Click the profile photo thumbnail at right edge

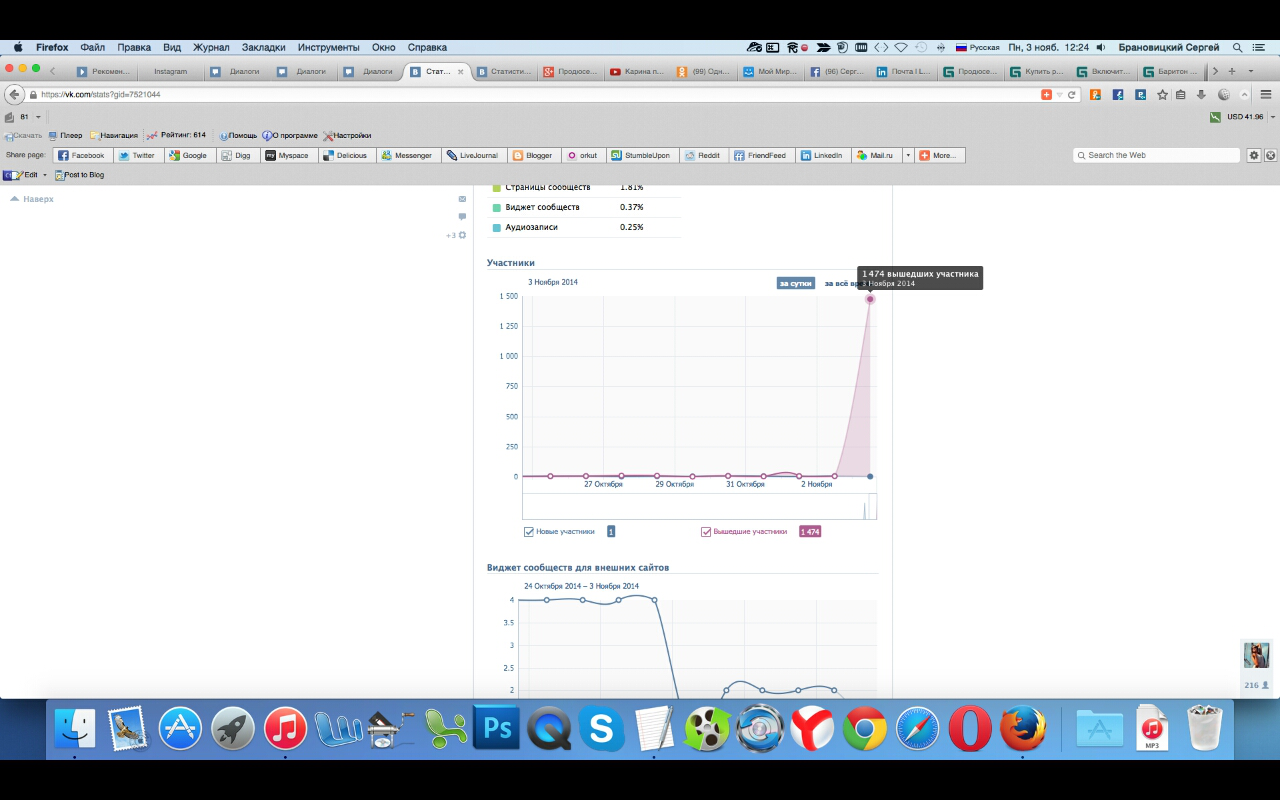(x=1256, y=655)
